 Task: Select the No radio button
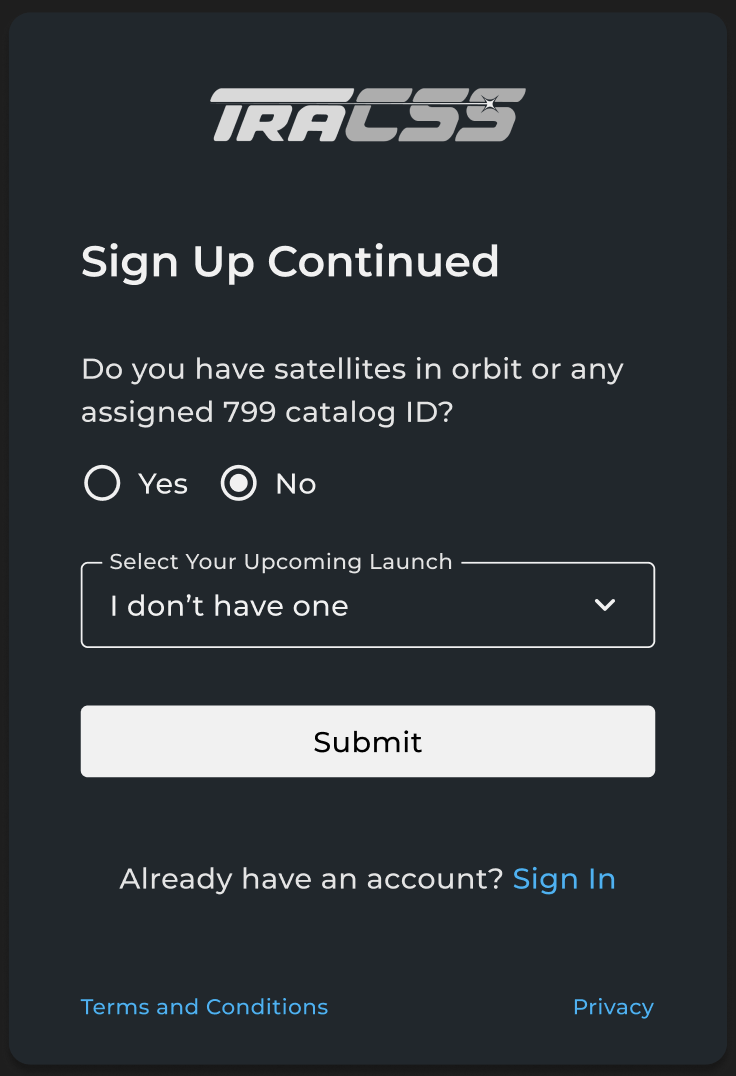pyautogui.click(x=238, y=484)
